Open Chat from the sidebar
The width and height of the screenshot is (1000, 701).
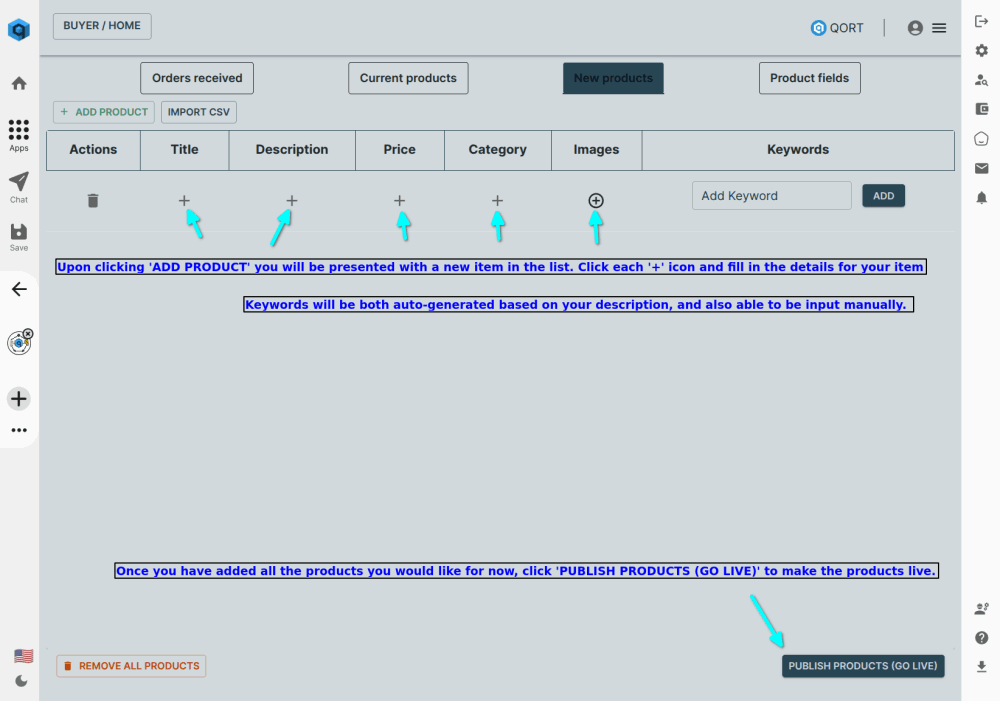click(x=19, y=186)
